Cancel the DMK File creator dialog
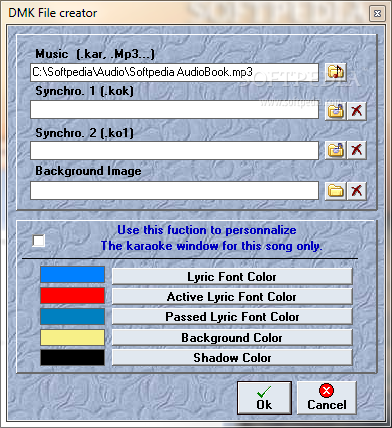392x428 pixels. click(x=327, y=398)
